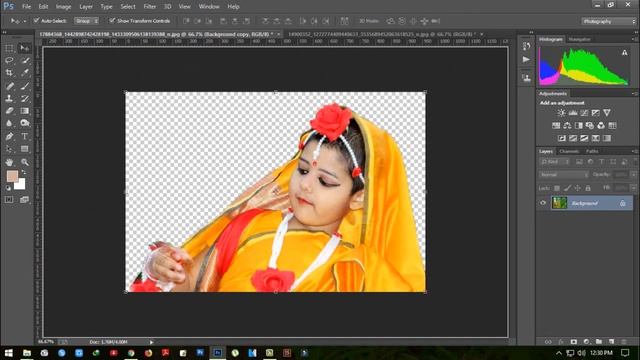Select the Pen tool

[x=9, y=136]
